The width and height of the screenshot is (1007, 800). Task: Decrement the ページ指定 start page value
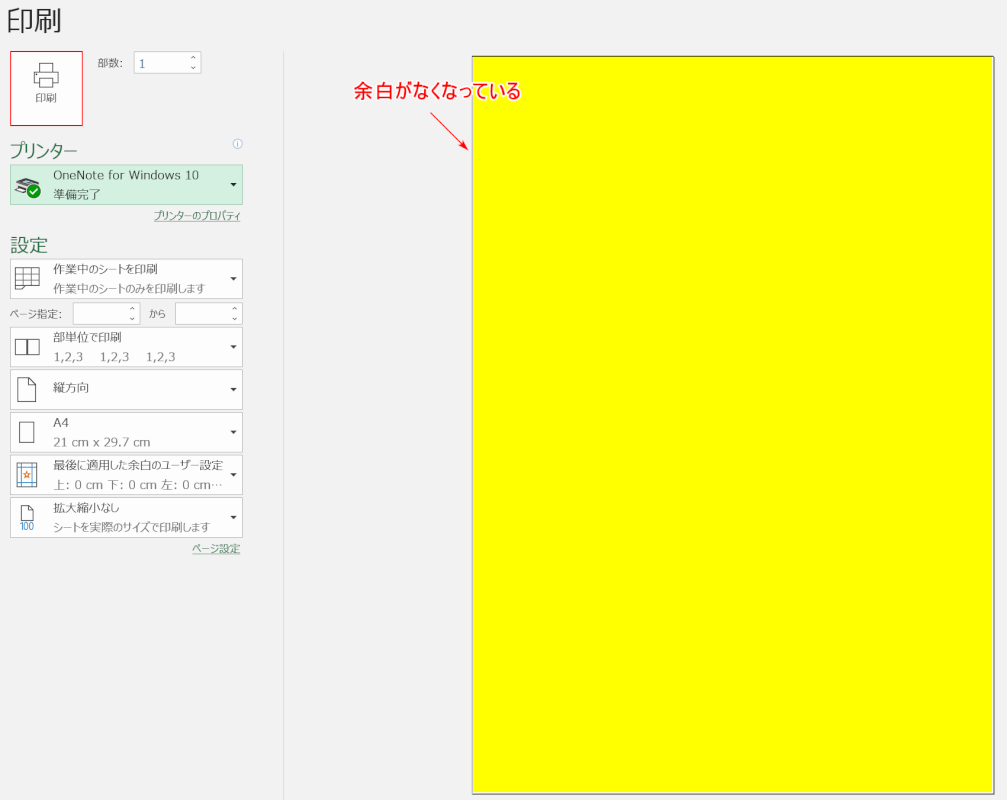pos(132,319)
